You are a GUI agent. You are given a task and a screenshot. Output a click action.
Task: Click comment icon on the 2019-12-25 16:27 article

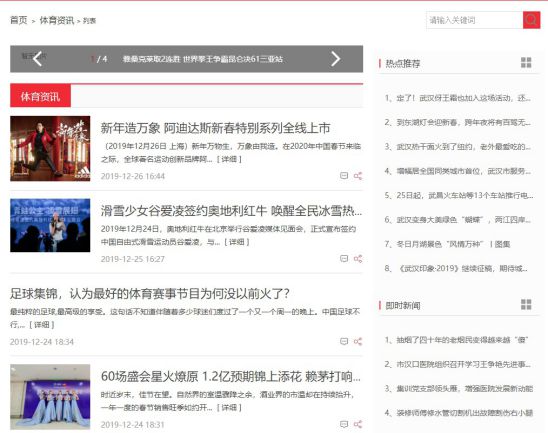click(344, 259)
